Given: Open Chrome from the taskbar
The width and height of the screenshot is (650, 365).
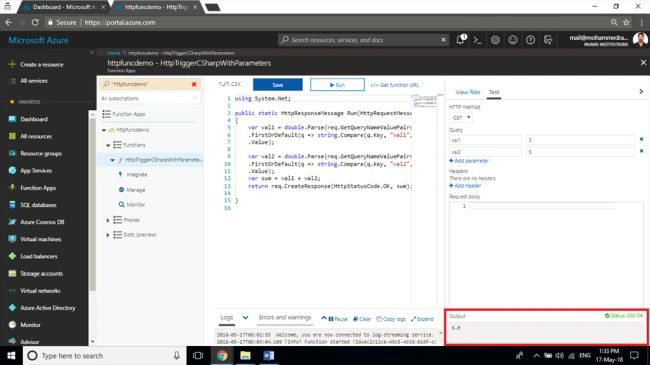Looking at the screenshot, I should pyautogui.click(x=222, y=356).
